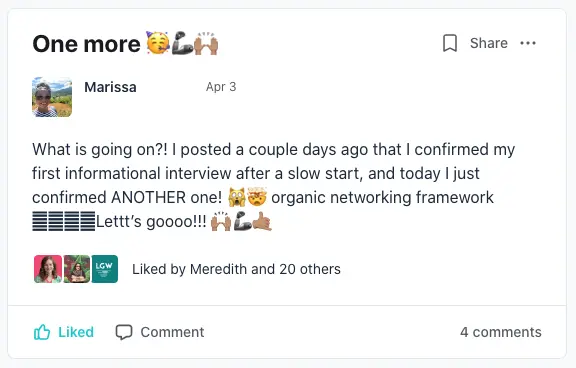Screen dimensions: 576x368
Task: Click the Comment speech bubble icon
Action: 124,332
